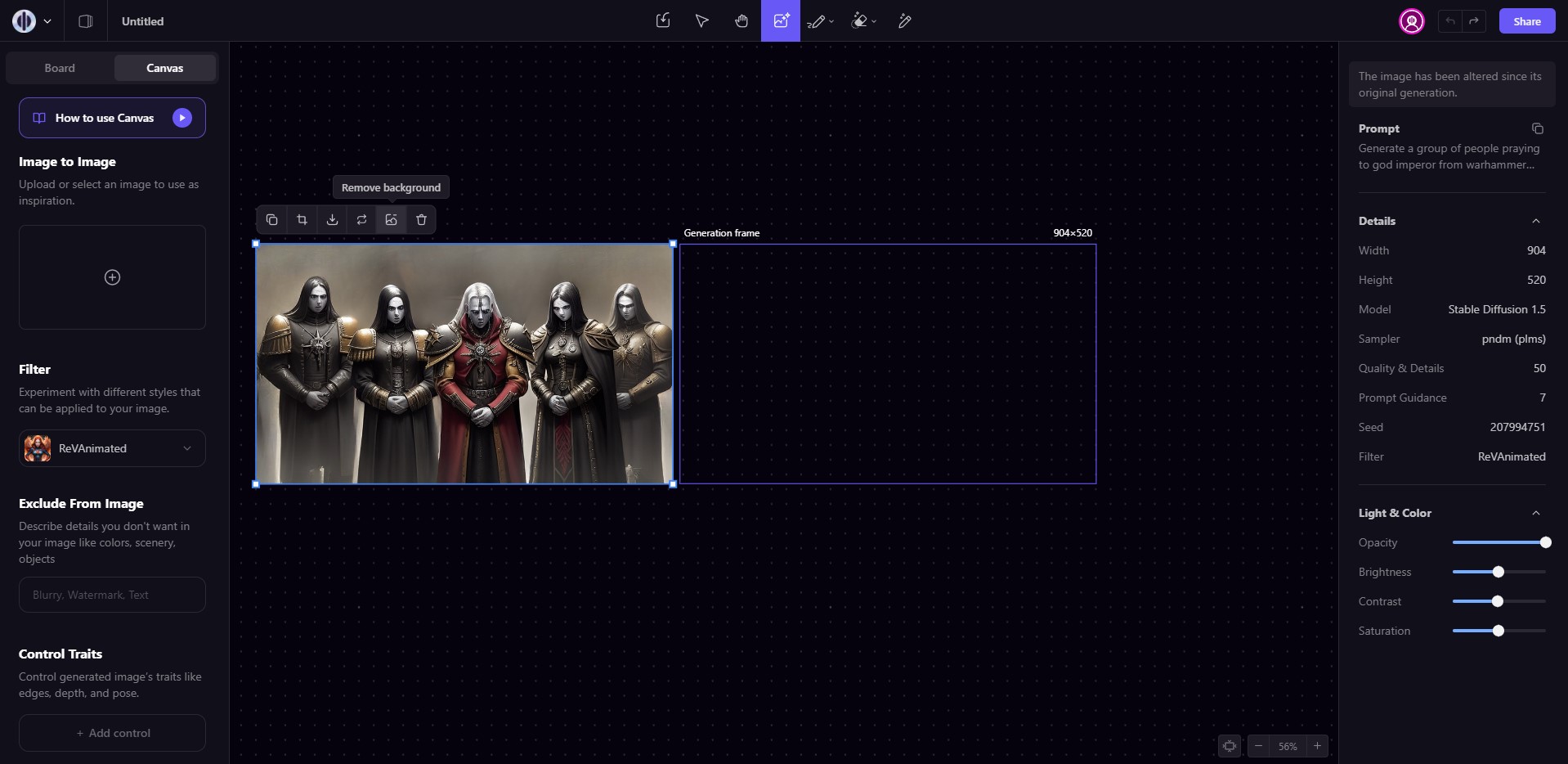Open the How to use Canvas guide

coord(112,118)
